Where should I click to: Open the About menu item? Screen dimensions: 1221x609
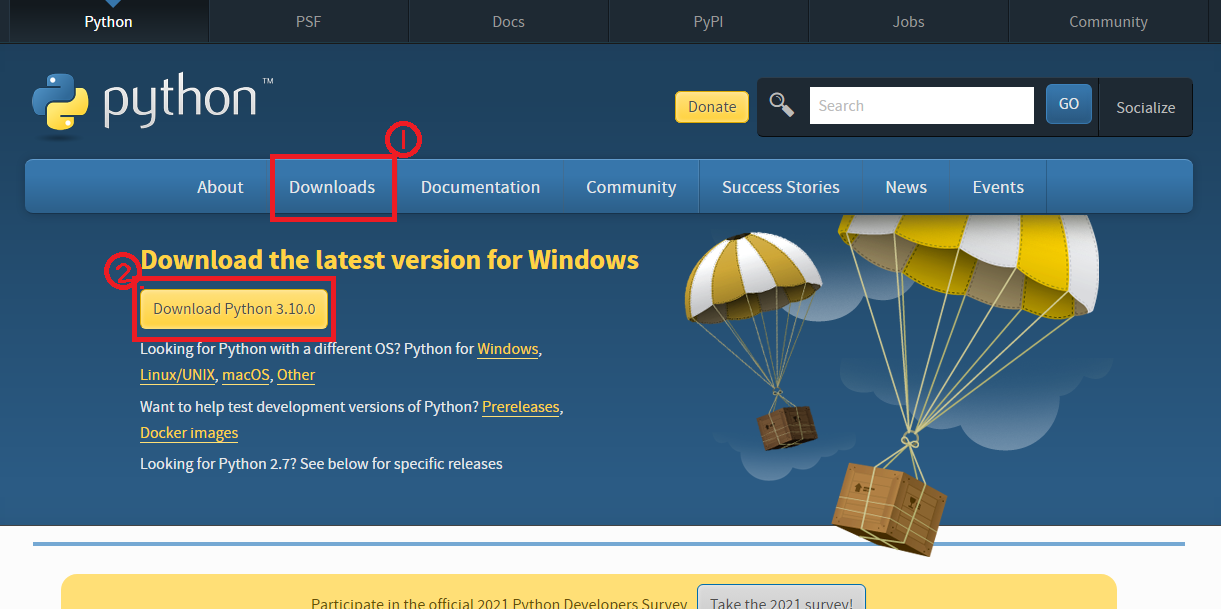220,187
